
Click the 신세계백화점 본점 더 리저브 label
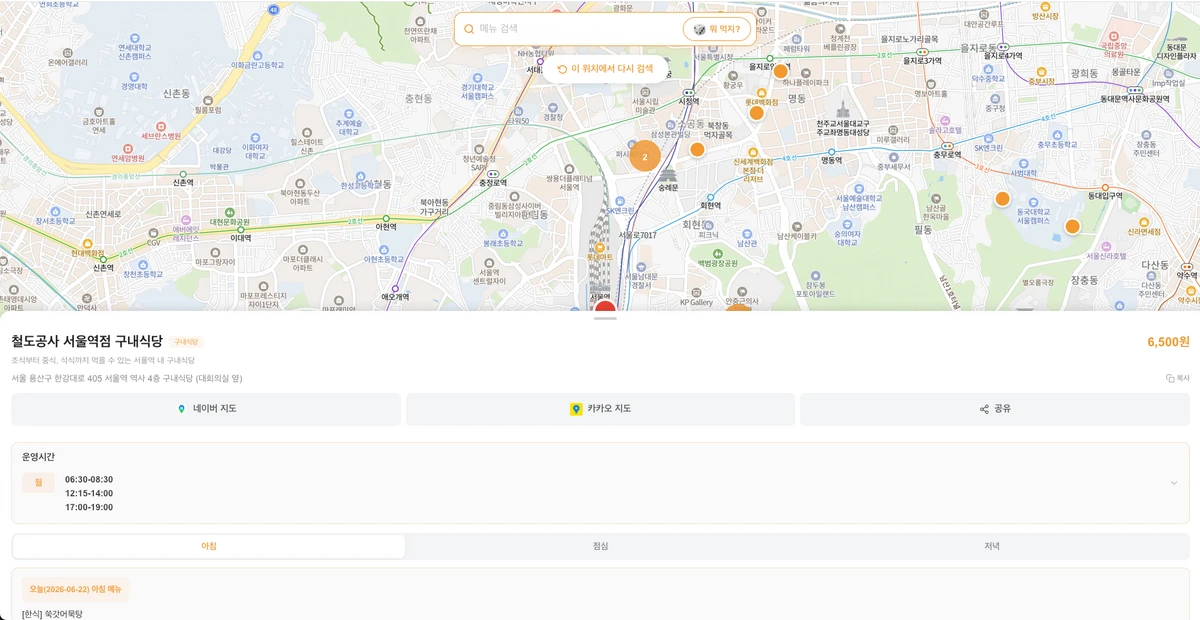pyautogui.click(x=754, y=170)
